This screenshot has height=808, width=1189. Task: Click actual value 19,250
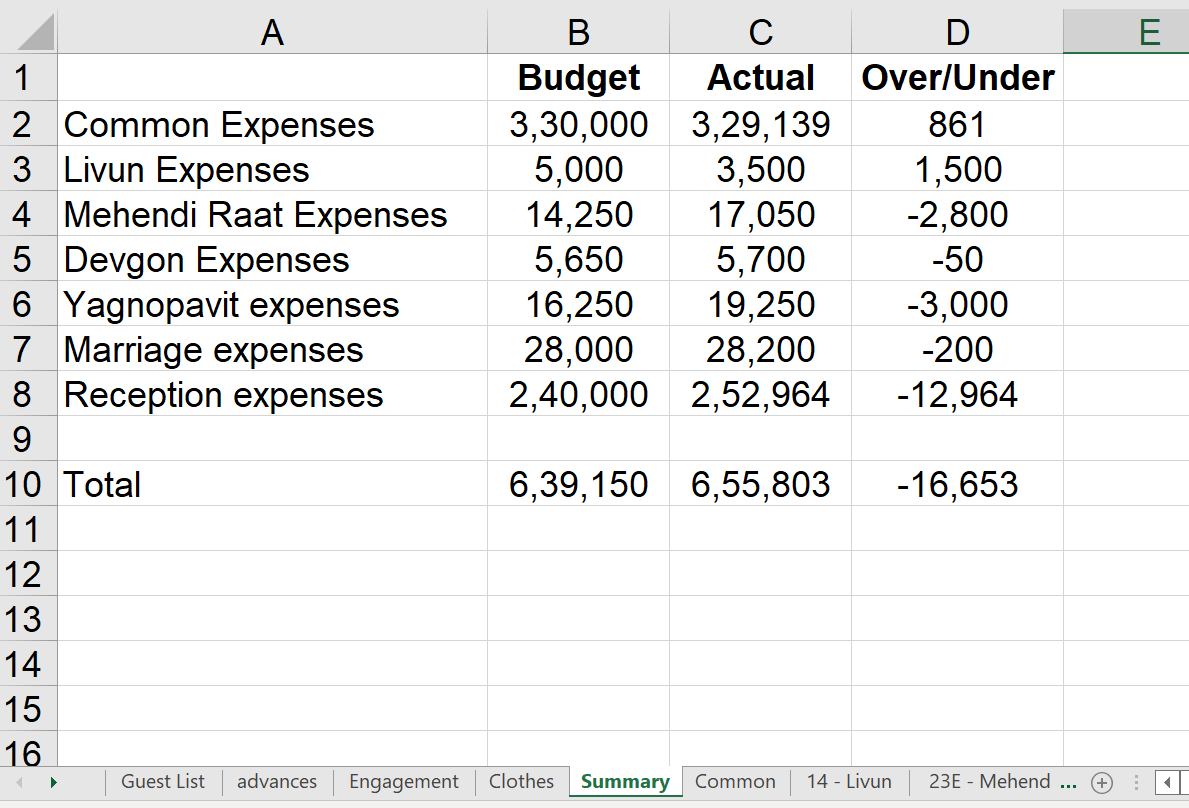click(761, 304)
